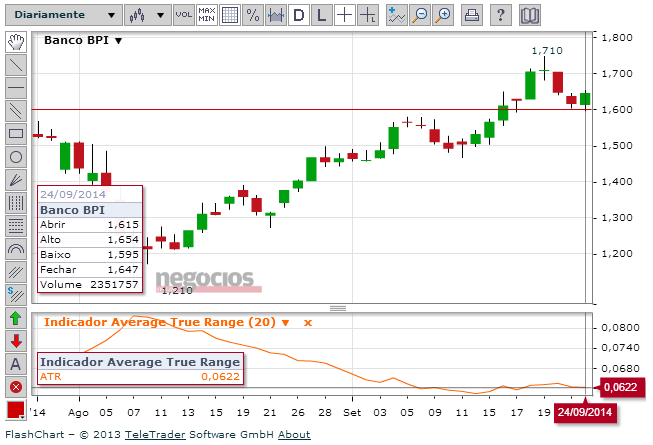Place a red down arrow marker
The width and height of the screenshot is (653, 445).
[x=16, y=341]
